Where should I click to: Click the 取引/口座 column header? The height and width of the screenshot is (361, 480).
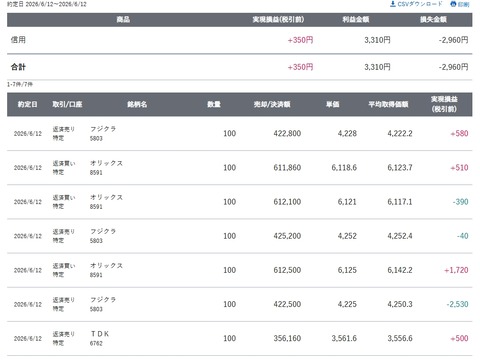click(x=67, y=105)
